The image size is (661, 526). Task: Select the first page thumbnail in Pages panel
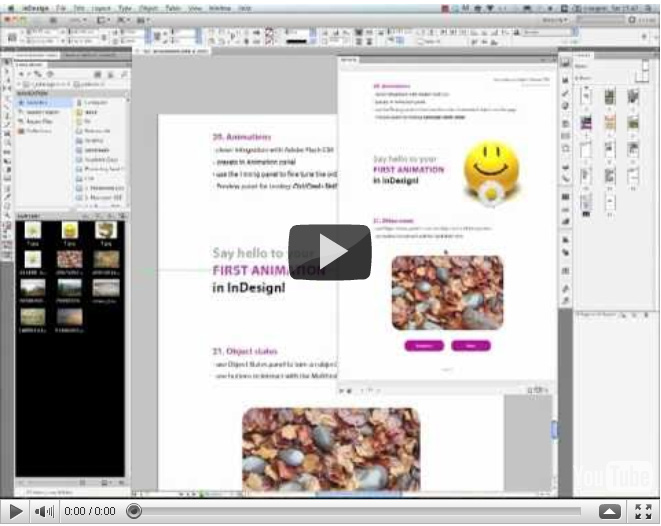tap(584, 97)
